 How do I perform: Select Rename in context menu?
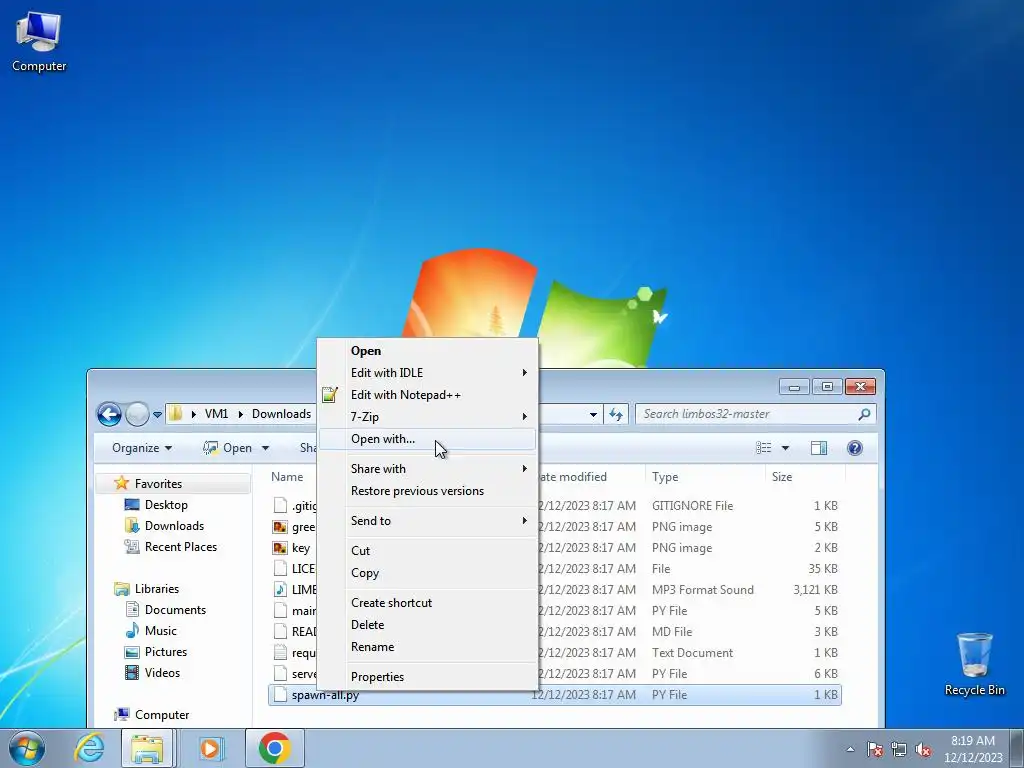coord(427,647)
